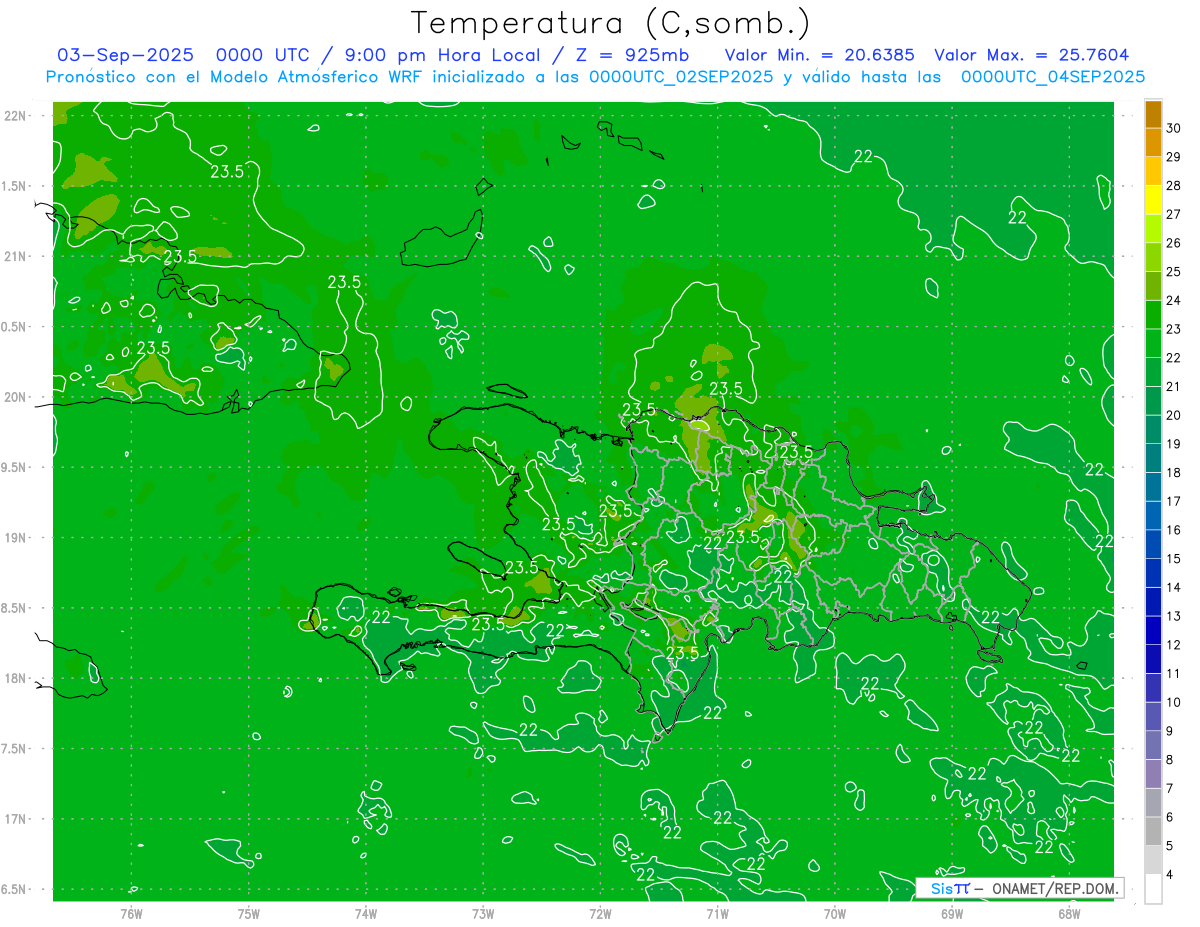
Task: Click longitude label '69W'
Action: click(952, 914)
